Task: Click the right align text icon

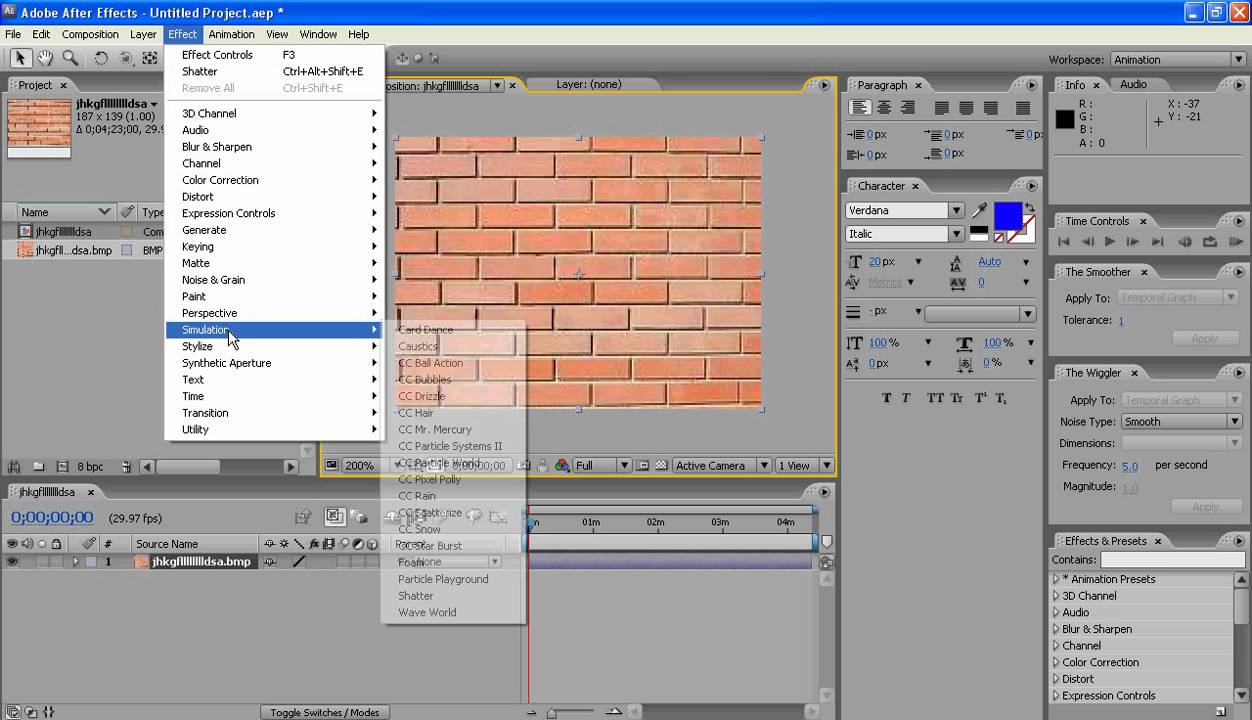Action: pyautogui.click(x=907, y=108)
